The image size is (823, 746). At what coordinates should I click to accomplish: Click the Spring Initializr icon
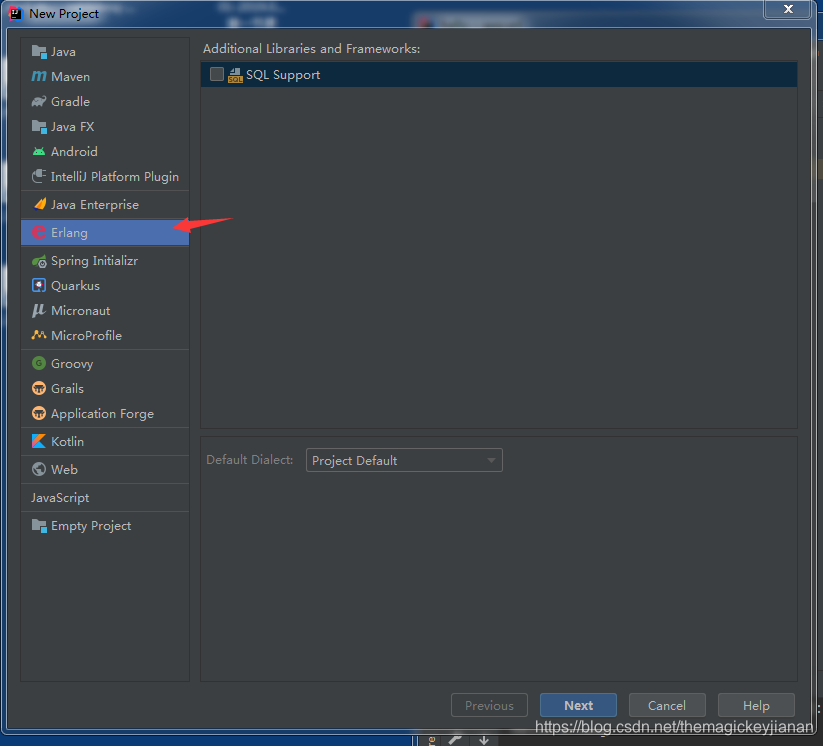pyautogui.click(x=39, y=261)
